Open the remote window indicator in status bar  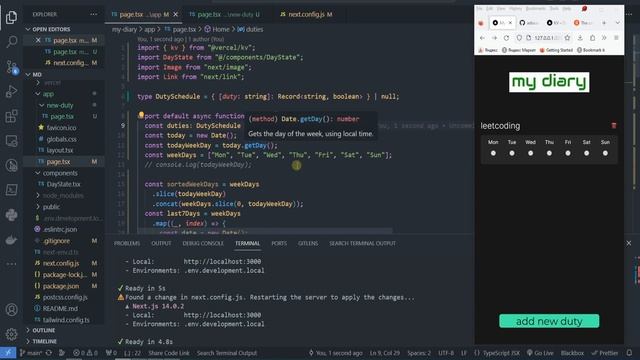point(8,353)
